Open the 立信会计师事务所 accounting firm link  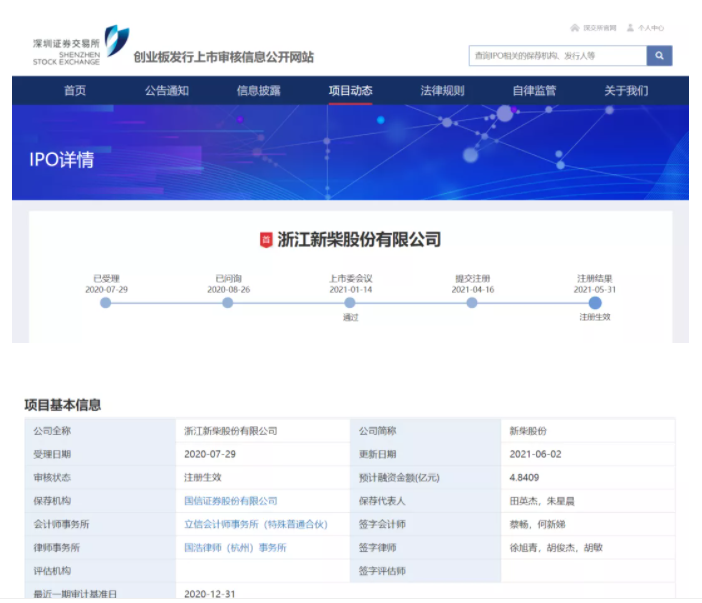pos(256,524)
